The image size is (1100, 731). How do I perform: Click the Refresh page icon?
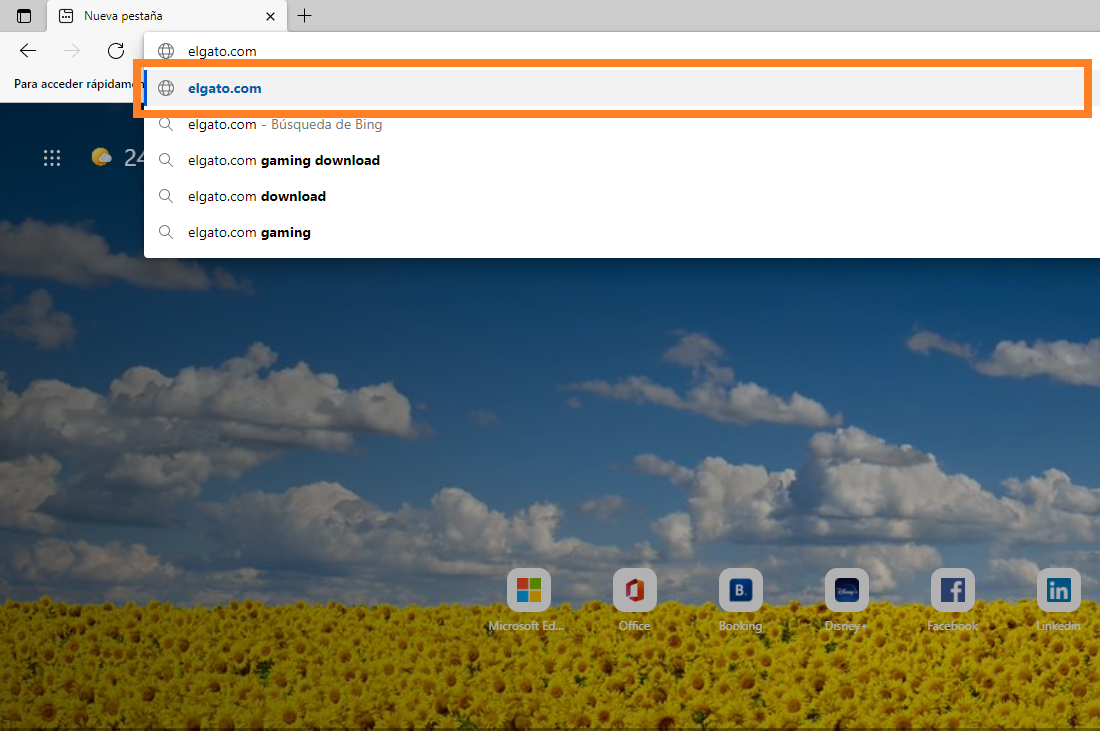116,51
